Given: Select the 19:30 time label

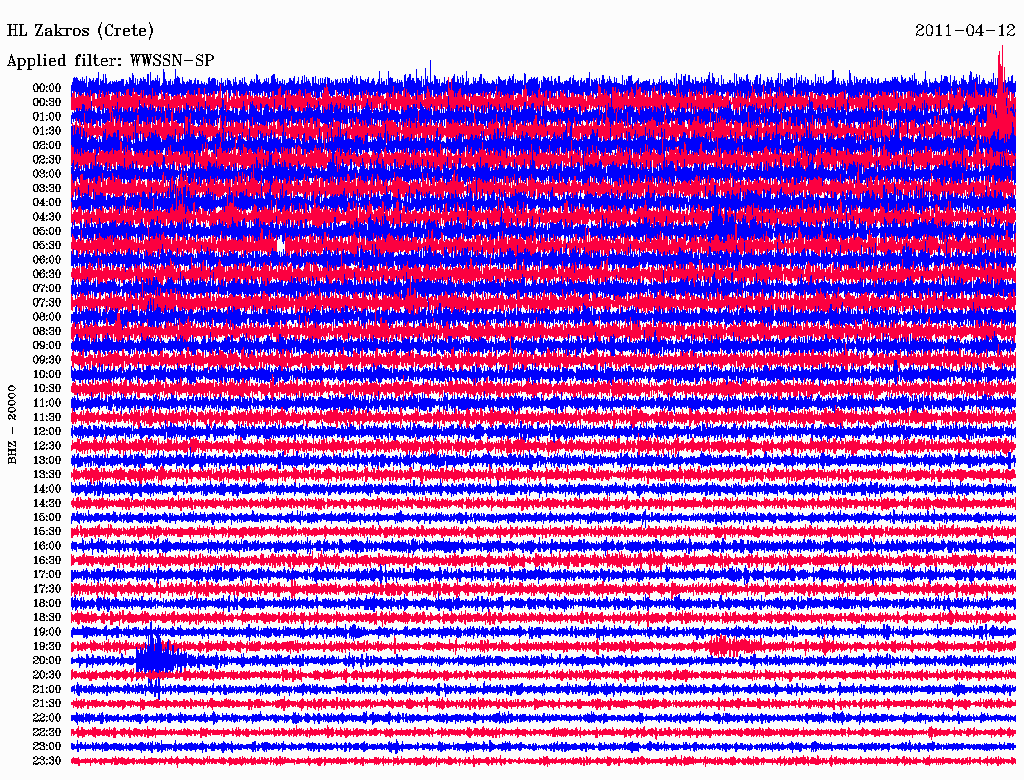Looking at the screenshot, I should [47, 646].
